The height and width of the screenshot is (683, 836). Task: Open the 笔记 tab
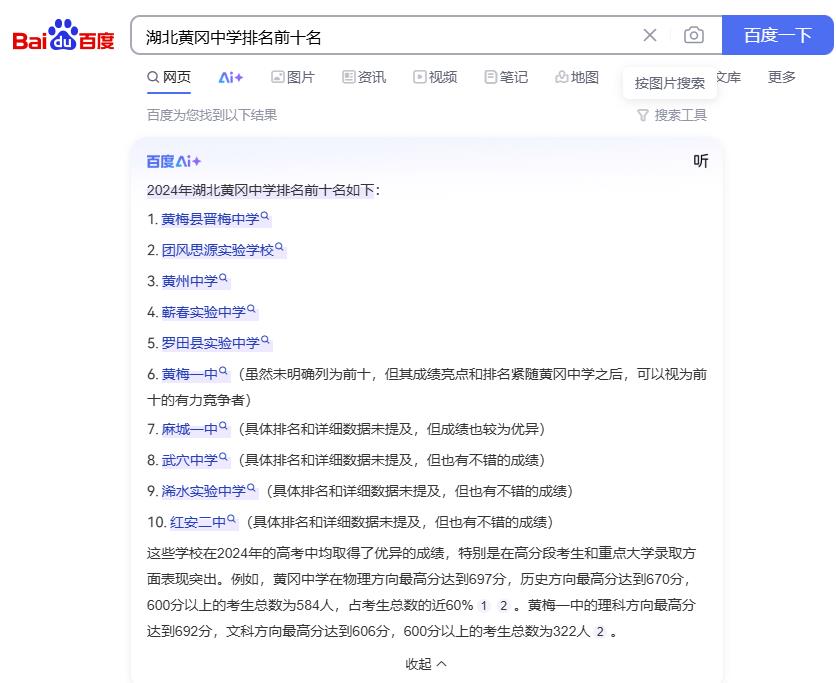click(506, 77)
